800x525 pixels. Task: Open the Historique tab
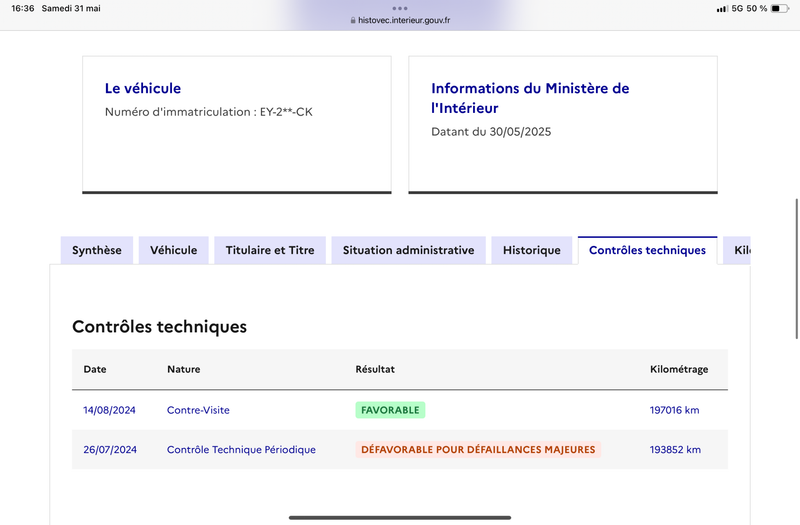coord(532,250)
